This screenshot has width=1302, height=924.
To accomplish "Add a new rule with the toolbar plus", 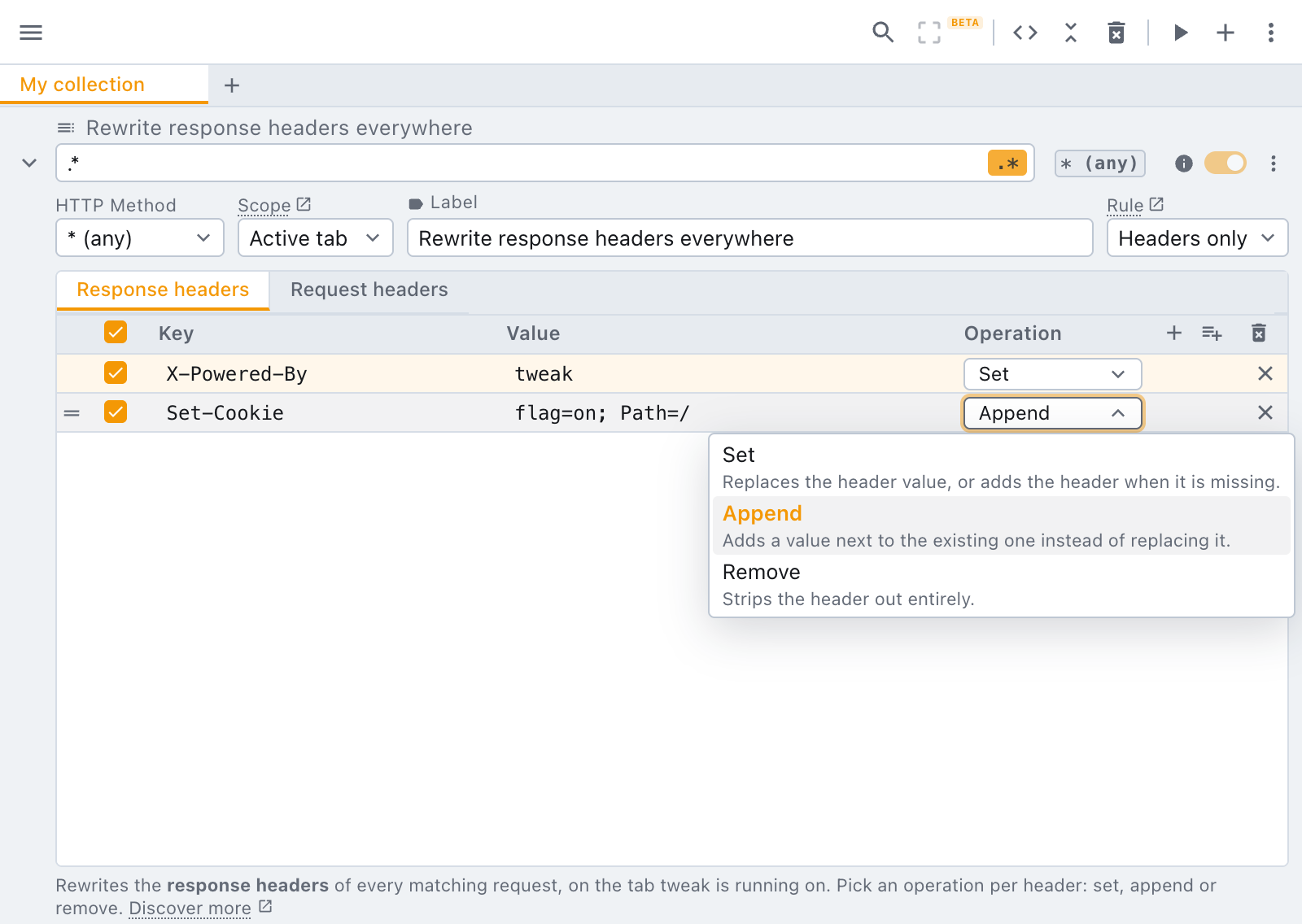I will [x=1226, y=33].
